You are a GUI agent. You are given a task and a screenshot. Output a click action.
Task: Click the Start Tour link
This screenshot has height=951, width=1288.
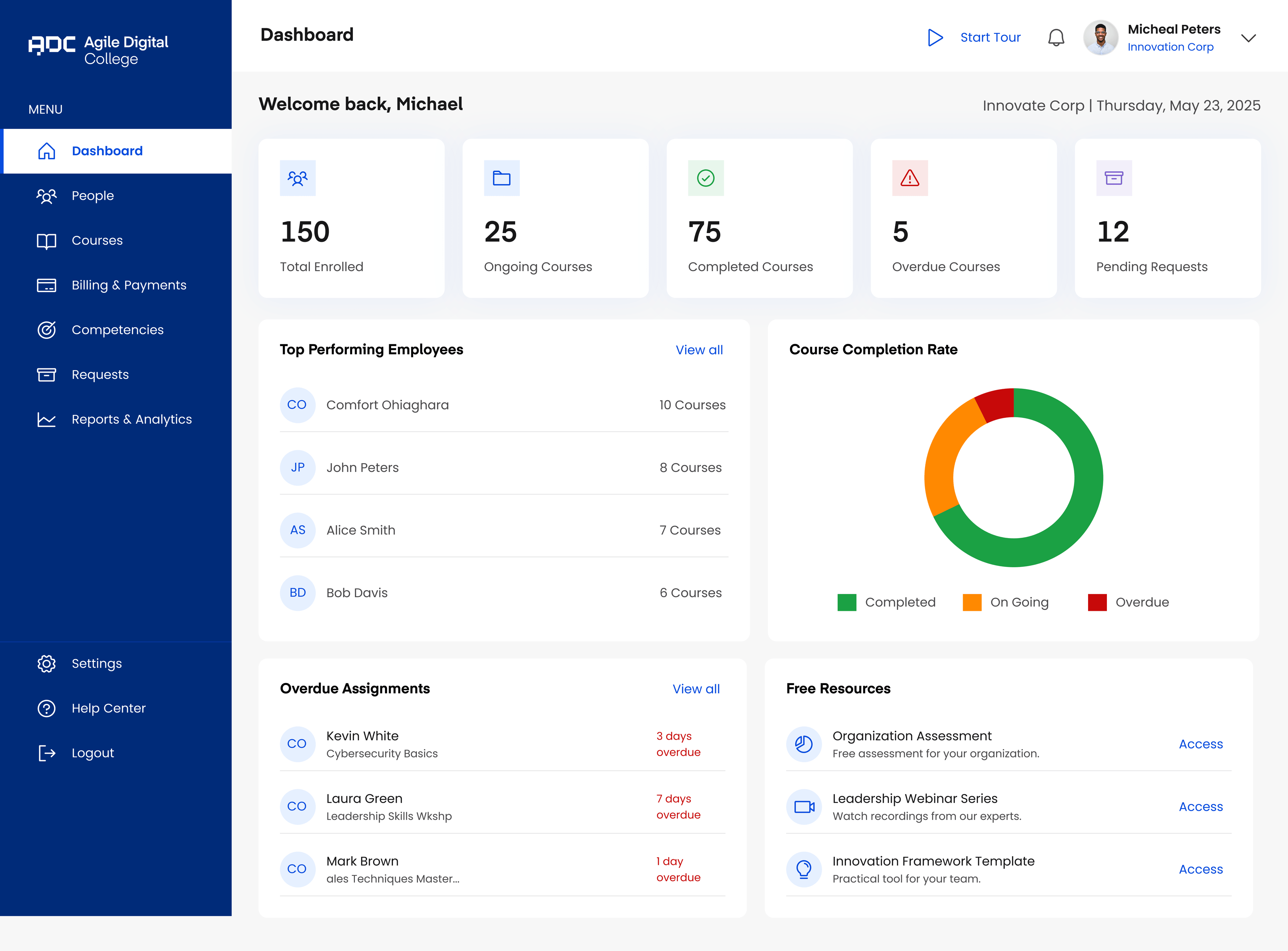(990, 38)
